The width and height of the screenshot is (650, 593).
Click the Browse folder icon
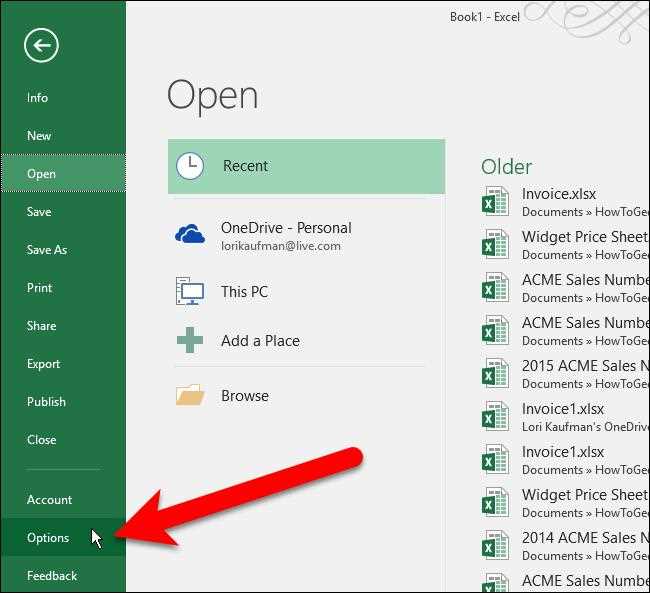[190, 395]
